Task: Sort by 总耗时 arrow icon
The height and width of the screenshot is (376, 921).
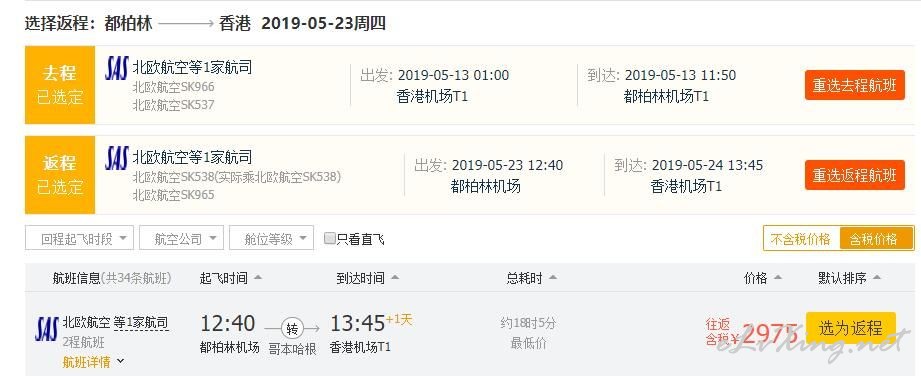Action: pos(553,278)
